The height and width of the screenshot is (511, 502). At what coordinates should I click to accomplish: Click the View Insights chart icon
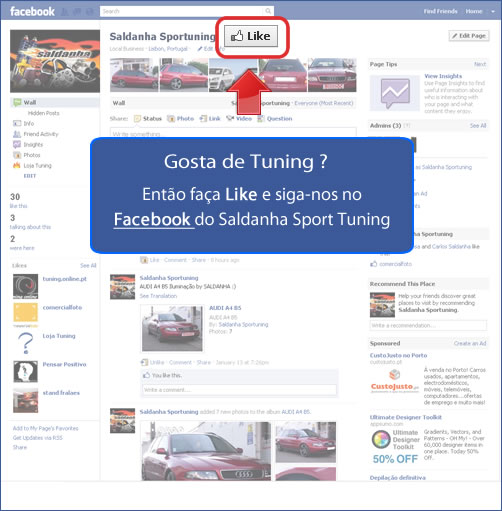point(395,93)
